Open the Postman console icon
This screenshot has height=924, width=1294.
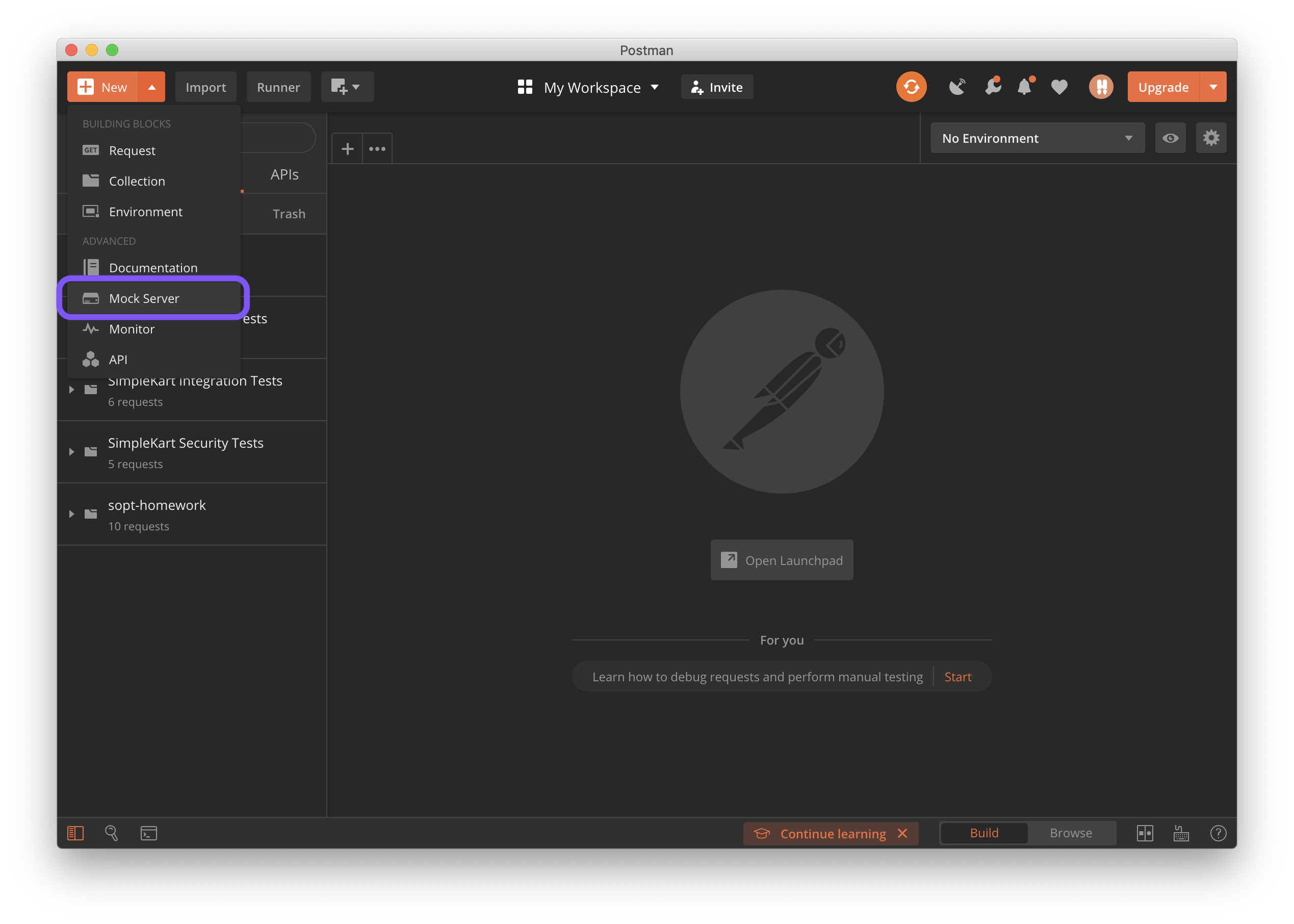click(x=148, y=833)
